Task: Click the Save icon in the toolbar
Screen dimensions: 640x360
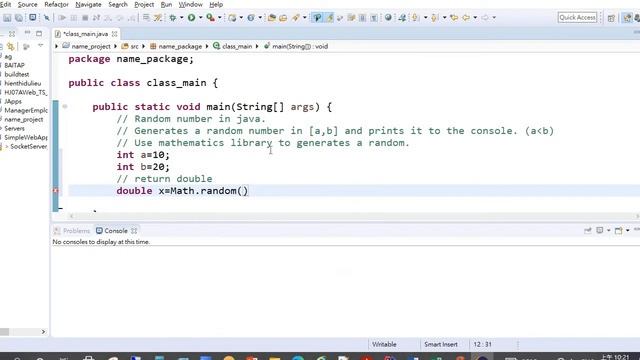Action: (x=7, y=18)
